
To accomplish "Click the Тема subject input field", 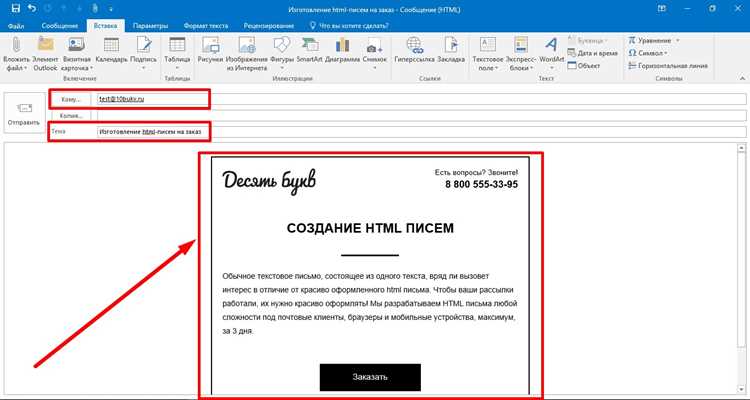I will pyautogui.click(x=421, y=132).
